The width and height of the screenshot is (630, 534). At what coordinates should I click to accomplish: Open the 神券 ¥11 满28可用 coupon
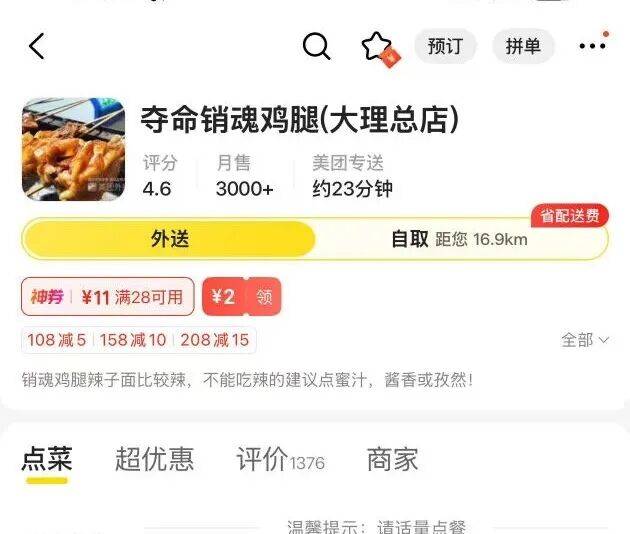pyautogui.click(x=108, y=297)
